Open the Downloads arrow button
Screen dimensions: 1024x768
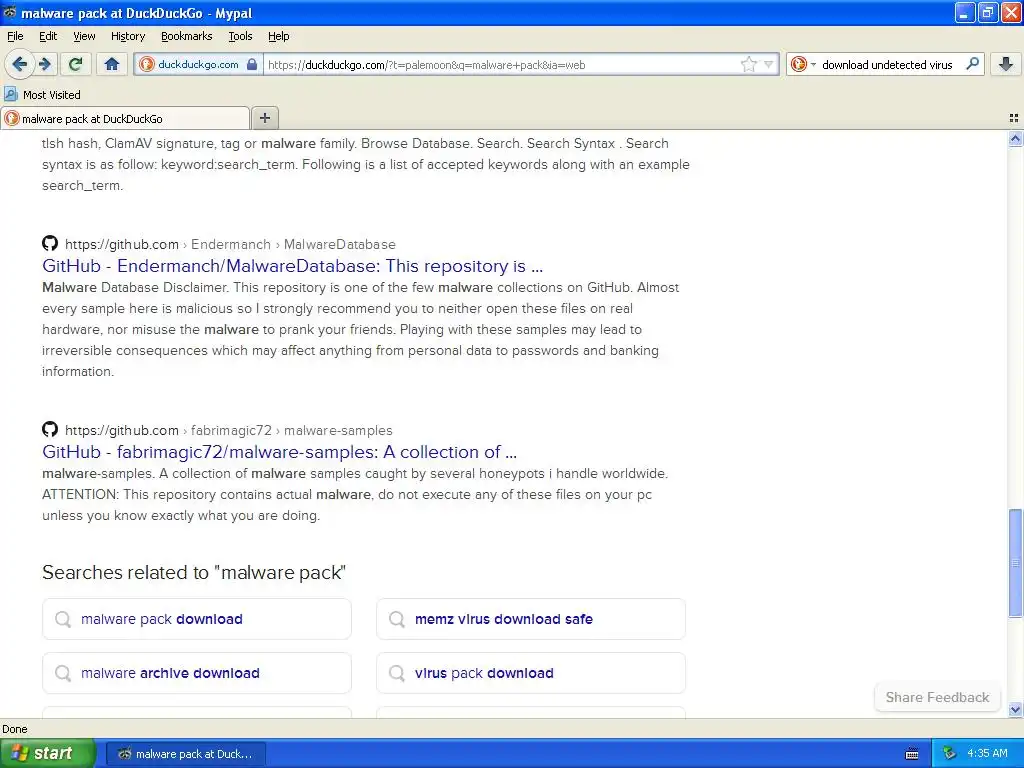tap(1006, 64)
